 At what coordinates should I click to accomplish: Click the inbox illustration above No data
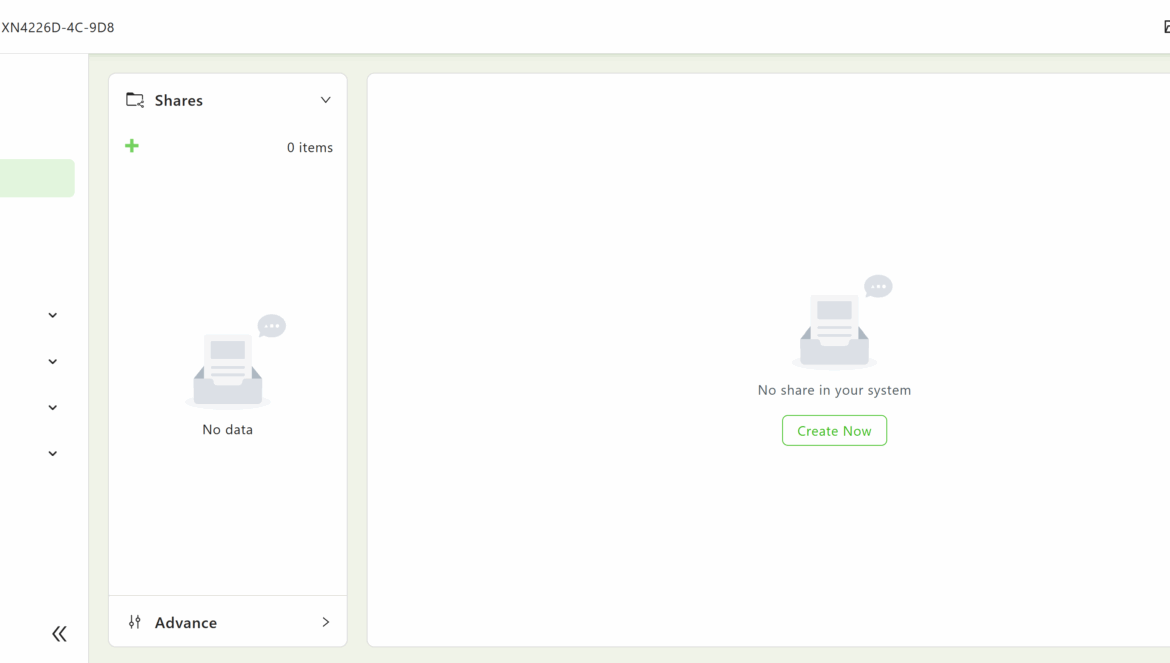[229, 363]
